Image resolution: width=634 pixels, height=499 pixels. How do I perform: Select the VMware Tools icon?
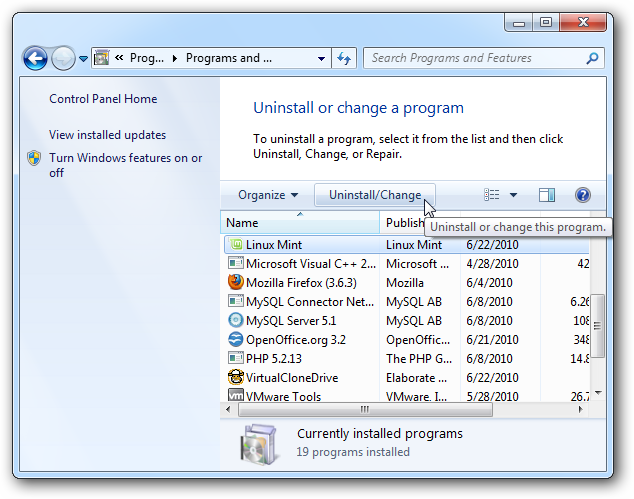(236, 395)
